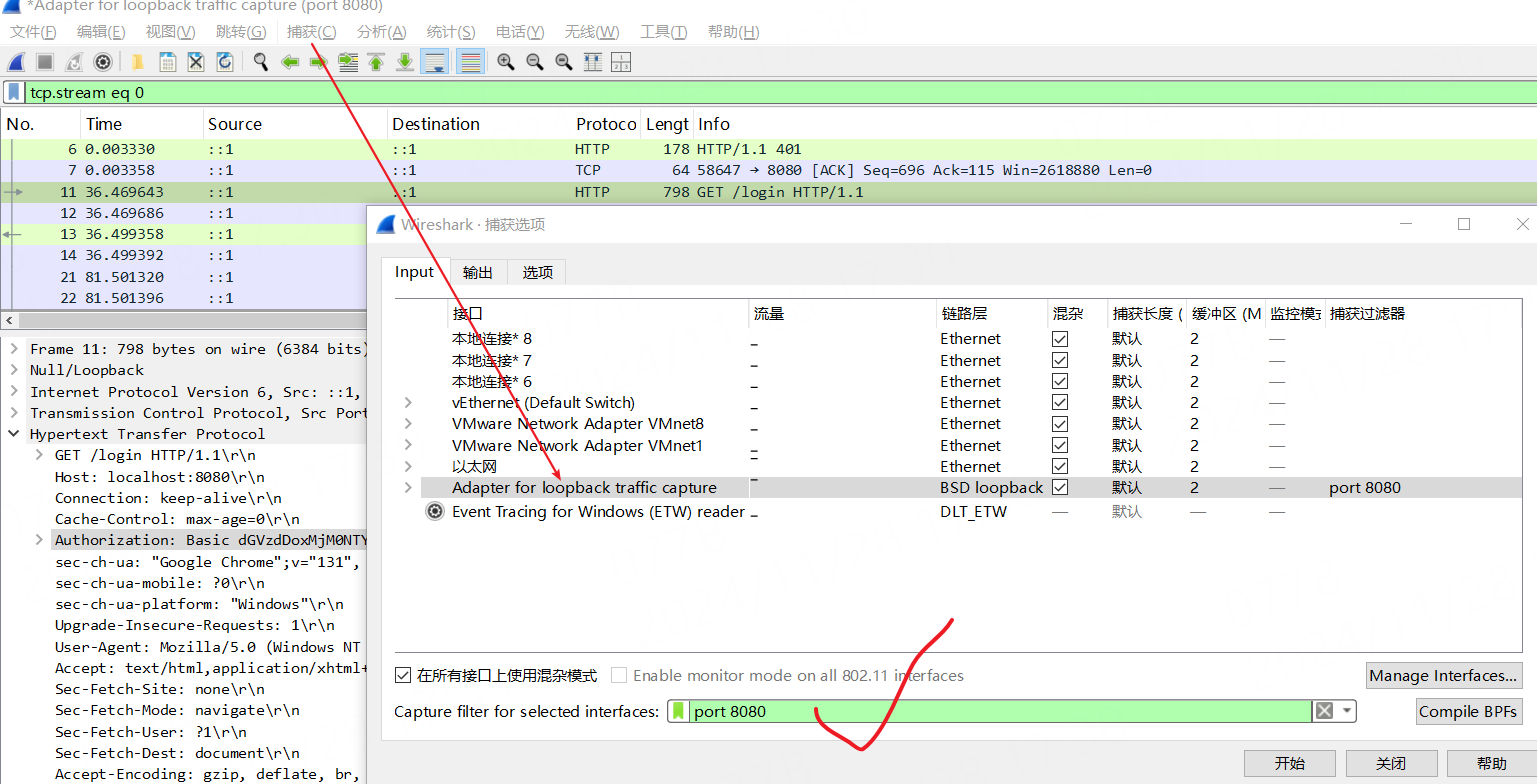Toggle promiscuous checkbox for loopback adapter
1537x784 pixels.
pyautogui.click(x=1060, y=487)
